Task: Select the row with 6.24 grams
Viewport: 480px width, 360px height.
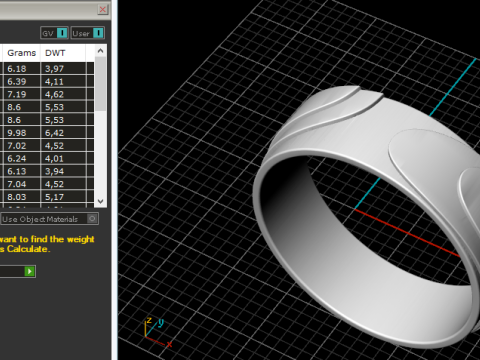Action: 47,158
